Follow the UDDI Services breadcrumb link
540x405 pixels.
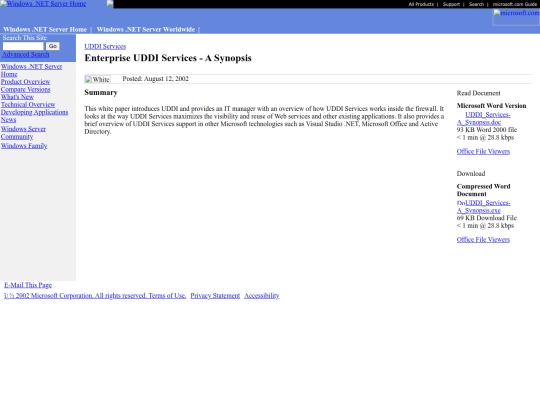pos(105,46)
